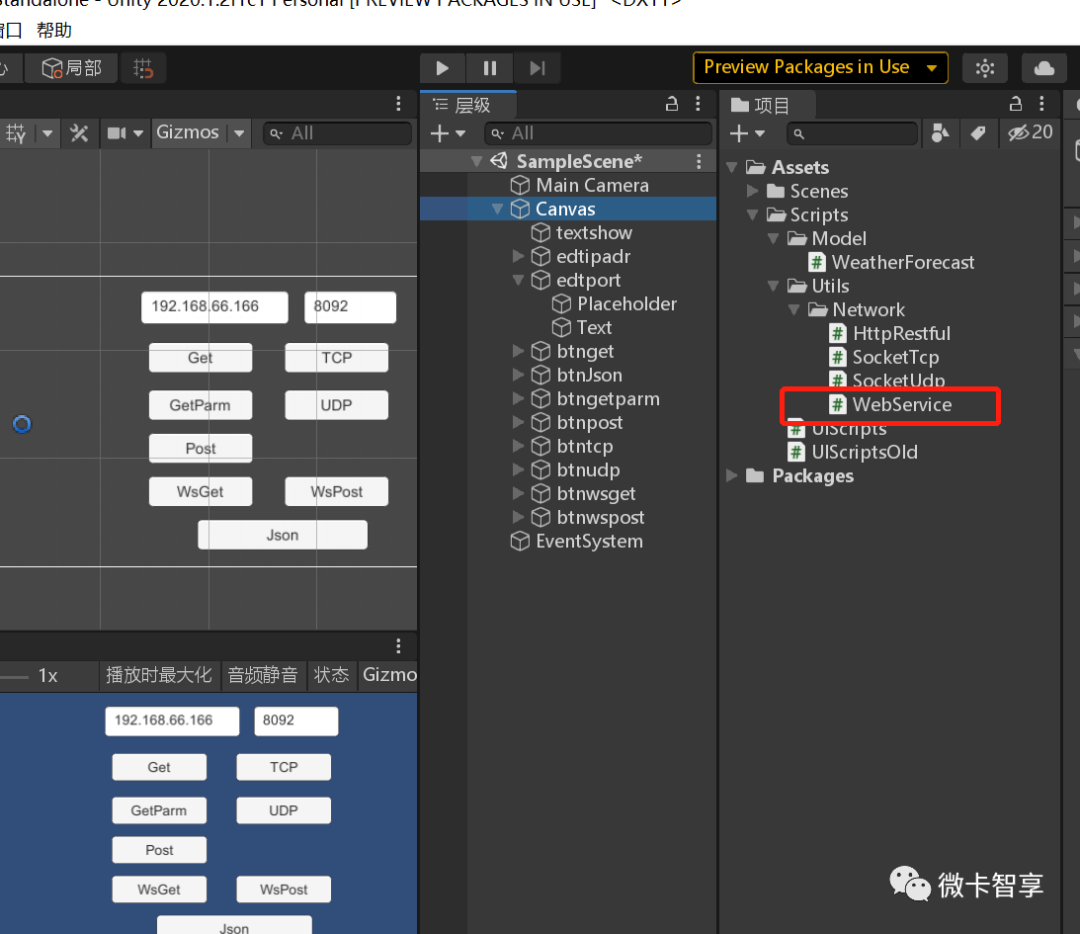This screenshot has width=1080, height=934.
Task: Open the Project panel more options menu
Action: coord(1041,104)
